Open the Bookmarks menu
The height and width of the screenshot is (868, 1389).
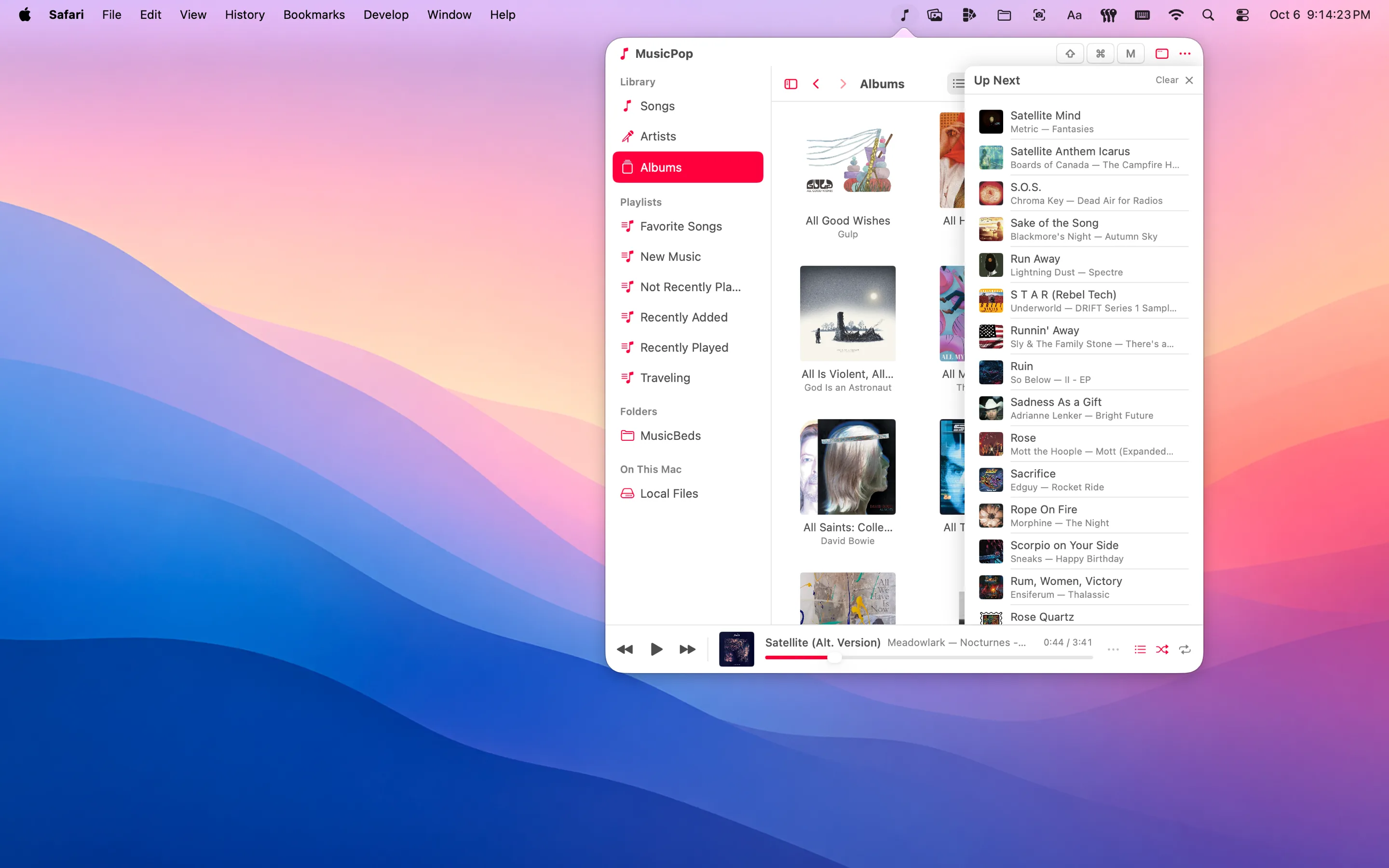click(x=314, y=14)
